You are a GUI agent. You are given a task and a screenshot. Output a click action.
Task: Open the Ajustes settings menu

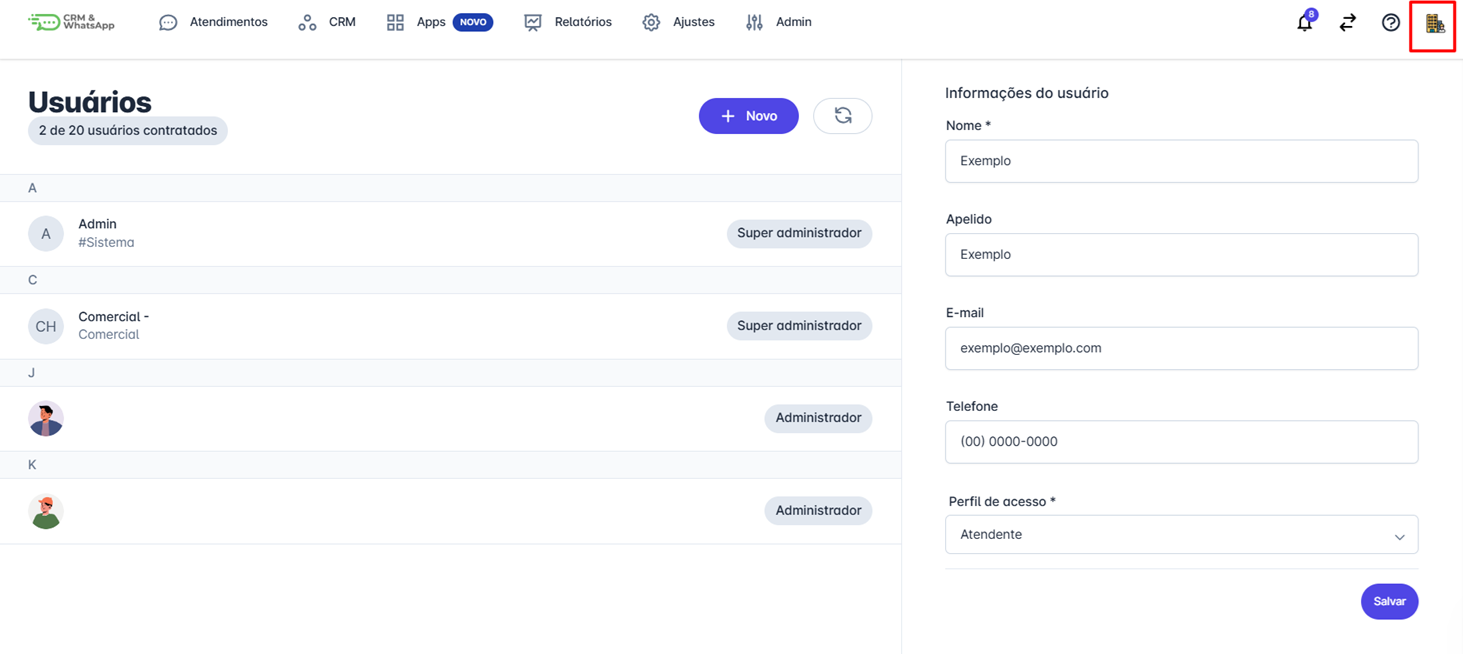coord(679,22)
